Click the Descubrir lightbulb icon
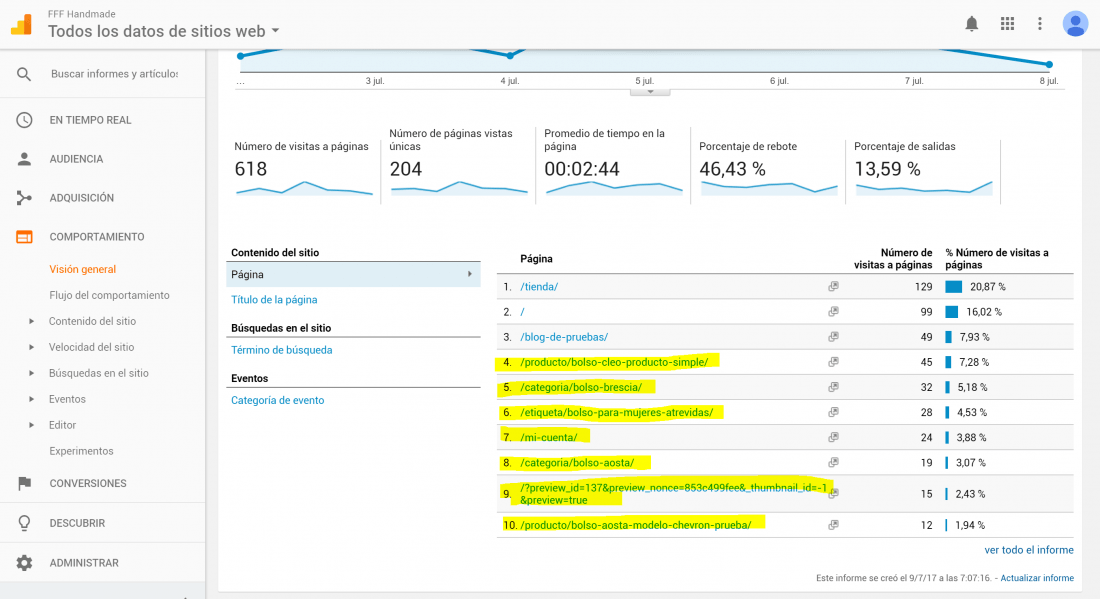 [x=25, y=523]
